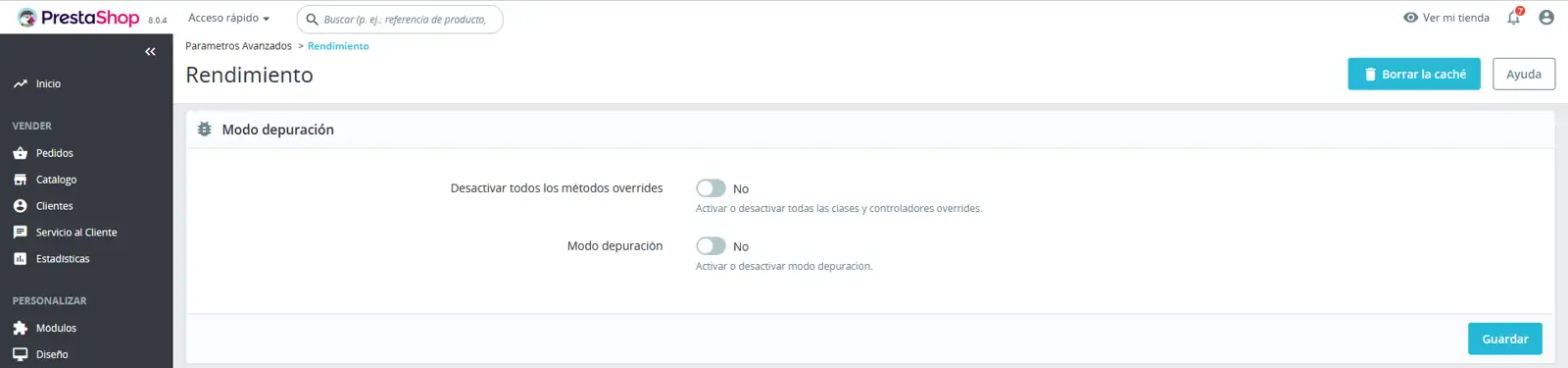Image resolution: width=1568 pixels, height=368 pixels.
Task: Open the user profile avatar icon
Action: [x=1546, y=17]
